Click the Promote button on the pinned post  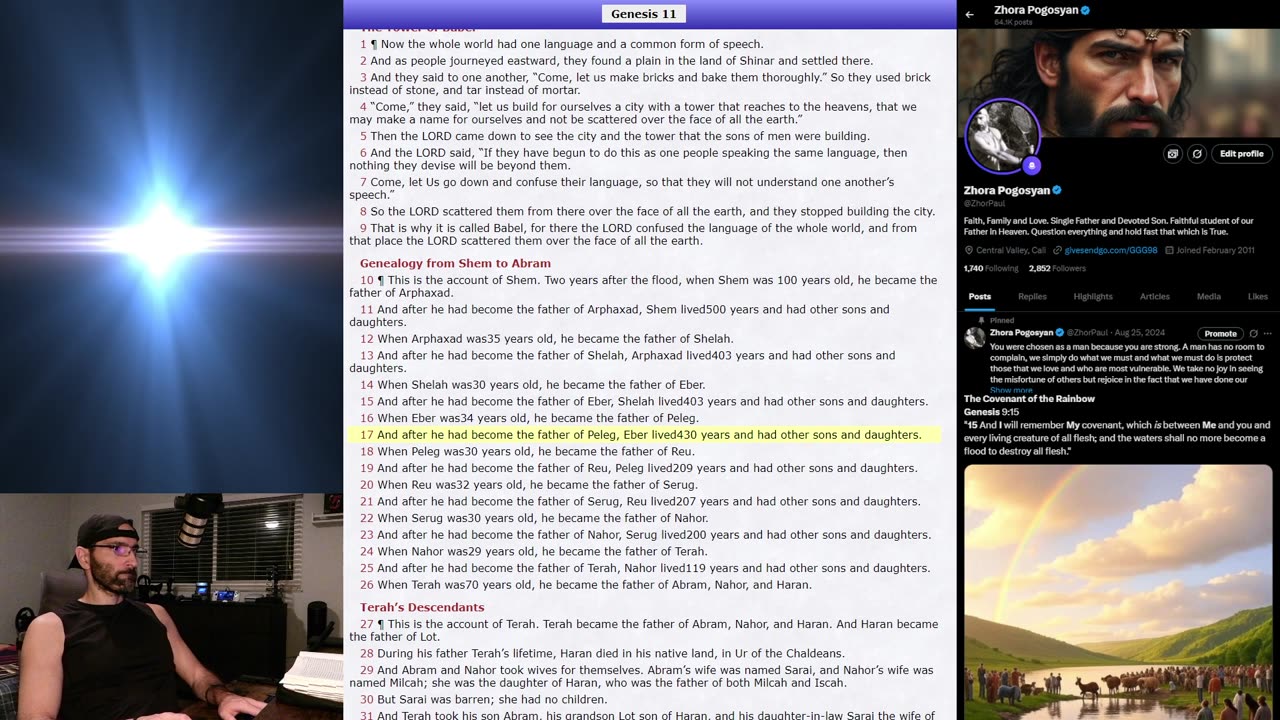click(1220, 334)
